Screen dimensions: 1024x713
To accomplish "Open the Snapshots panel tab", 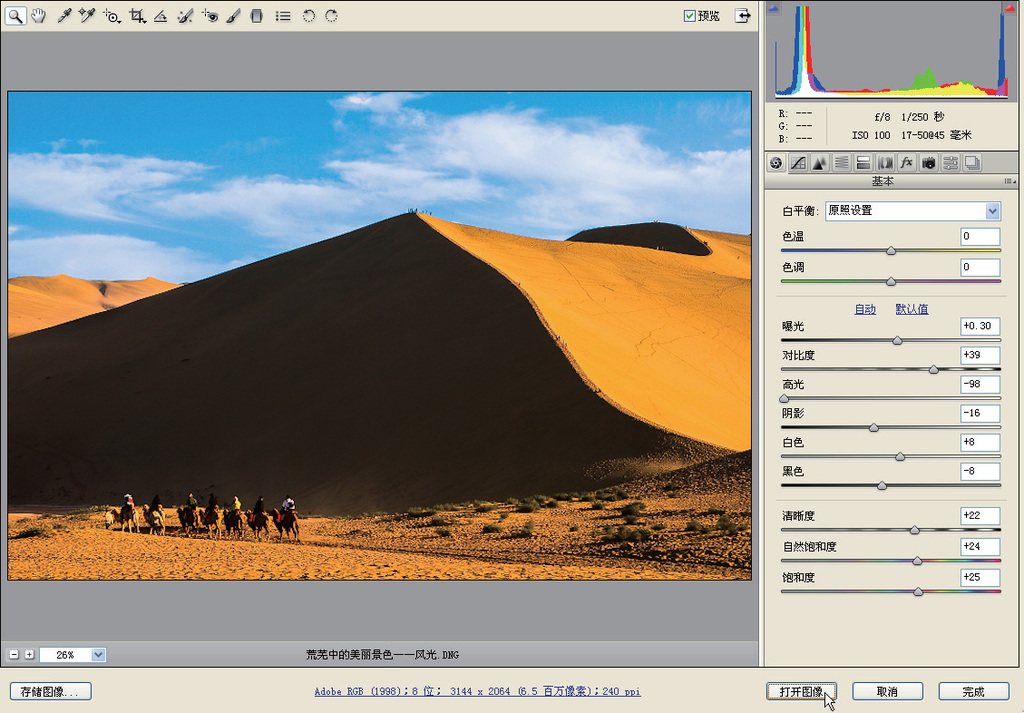I will pyautogui.click(x=972, y=163).
